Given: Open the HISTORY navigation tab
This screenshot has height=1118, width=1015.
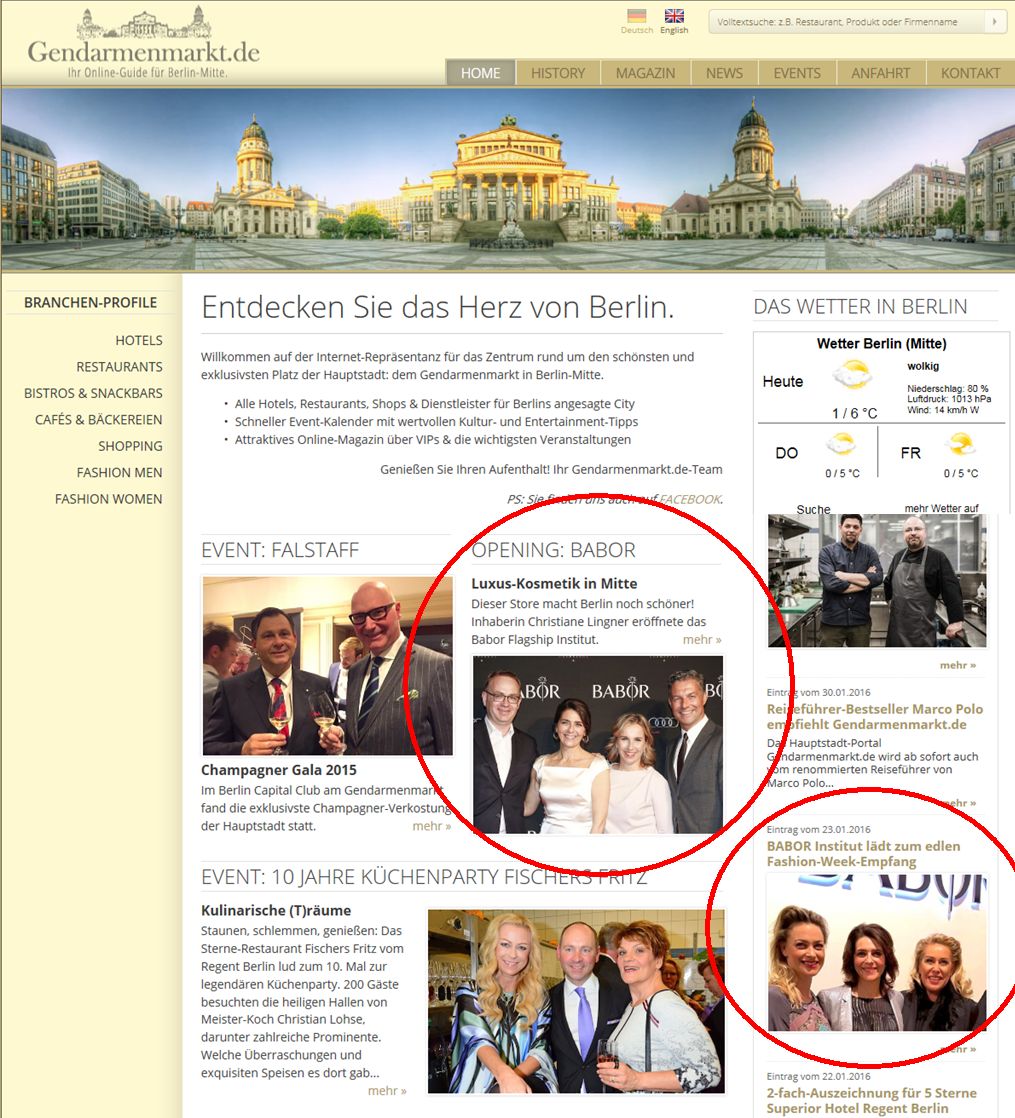Looking at the screenshot, I should point(558,73).
